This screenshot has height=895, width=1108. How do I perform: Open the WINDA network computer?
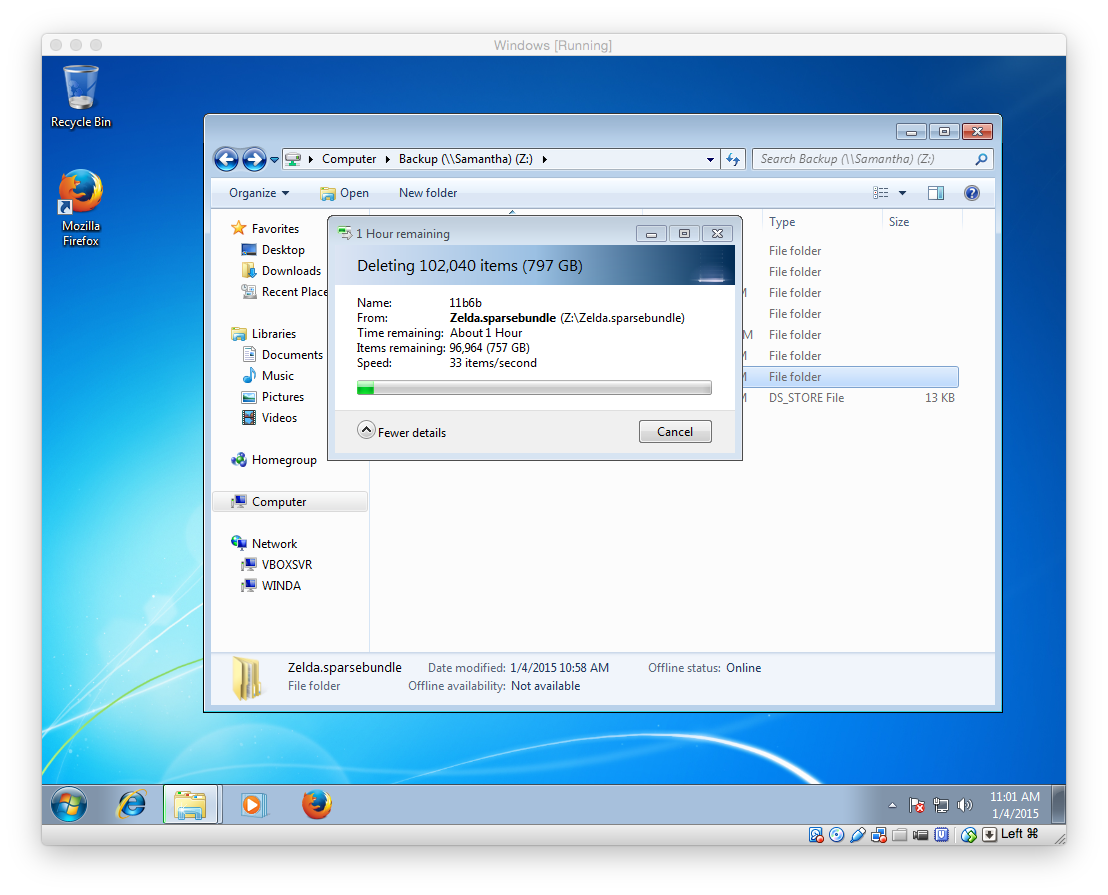tap(271, 586)
